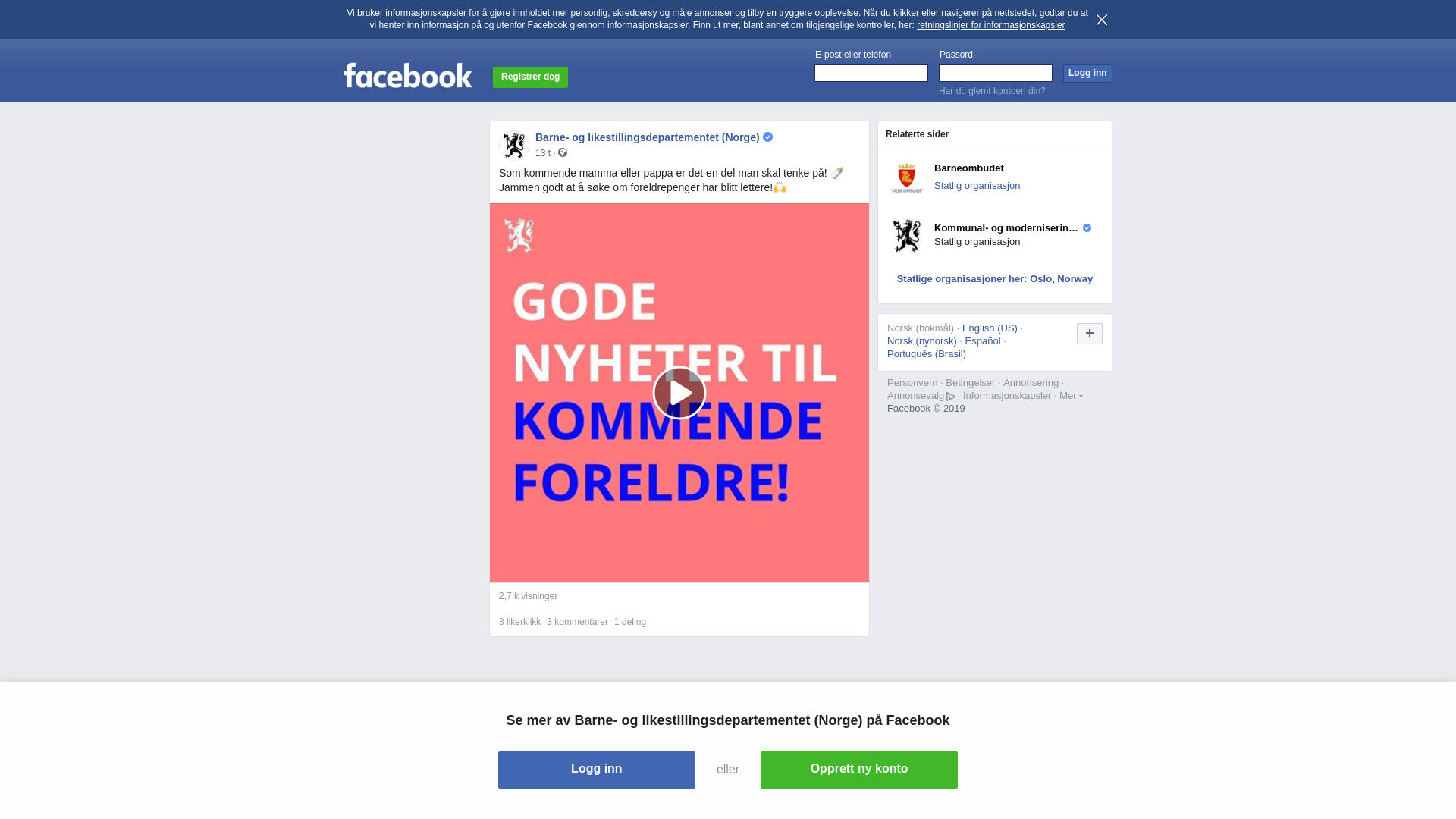
Task: Click the Registrer deg button
Action: click(x=530, y=77)
